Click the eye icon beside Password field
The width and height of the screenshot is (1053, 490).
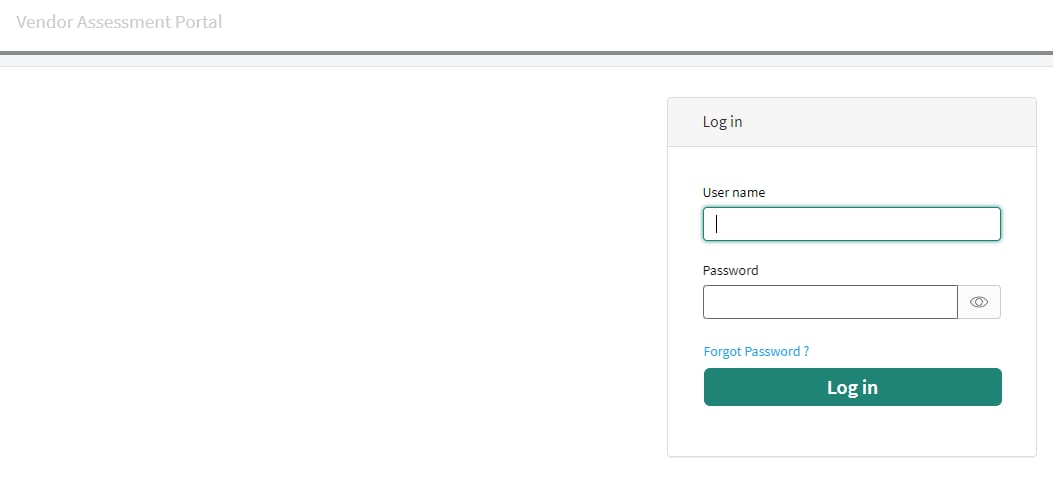tap(979, 302)
